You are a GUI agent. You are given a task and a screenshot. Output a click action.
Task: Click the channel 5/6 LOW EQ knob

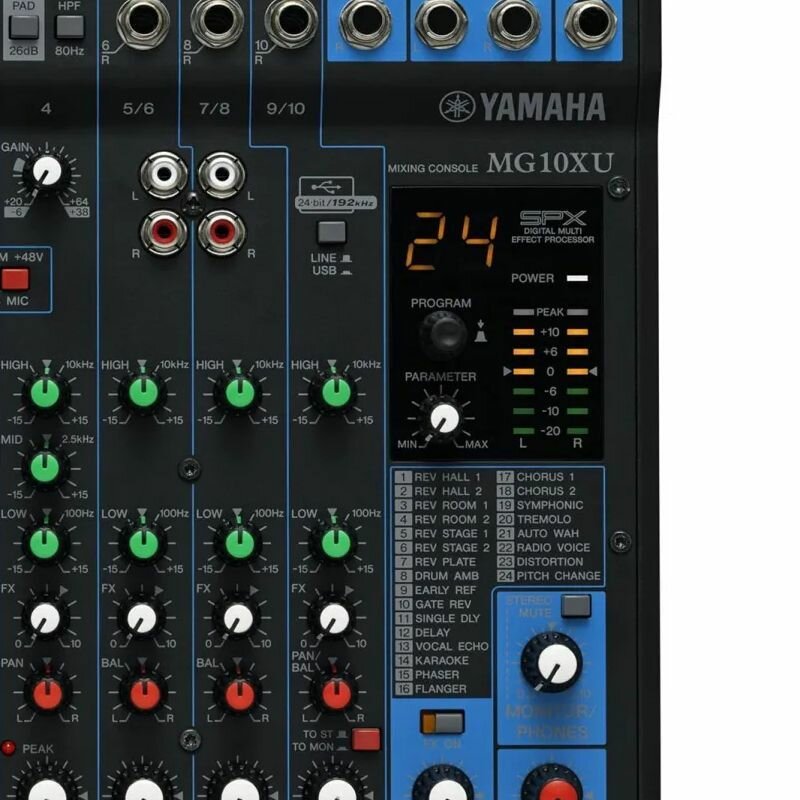point(143,543)
